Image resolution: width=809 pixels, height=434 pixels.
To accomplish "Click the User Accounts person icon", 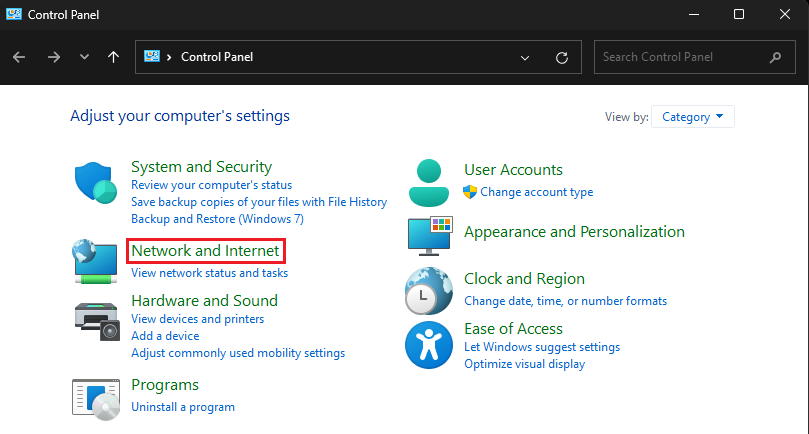I will click(430, 181).
